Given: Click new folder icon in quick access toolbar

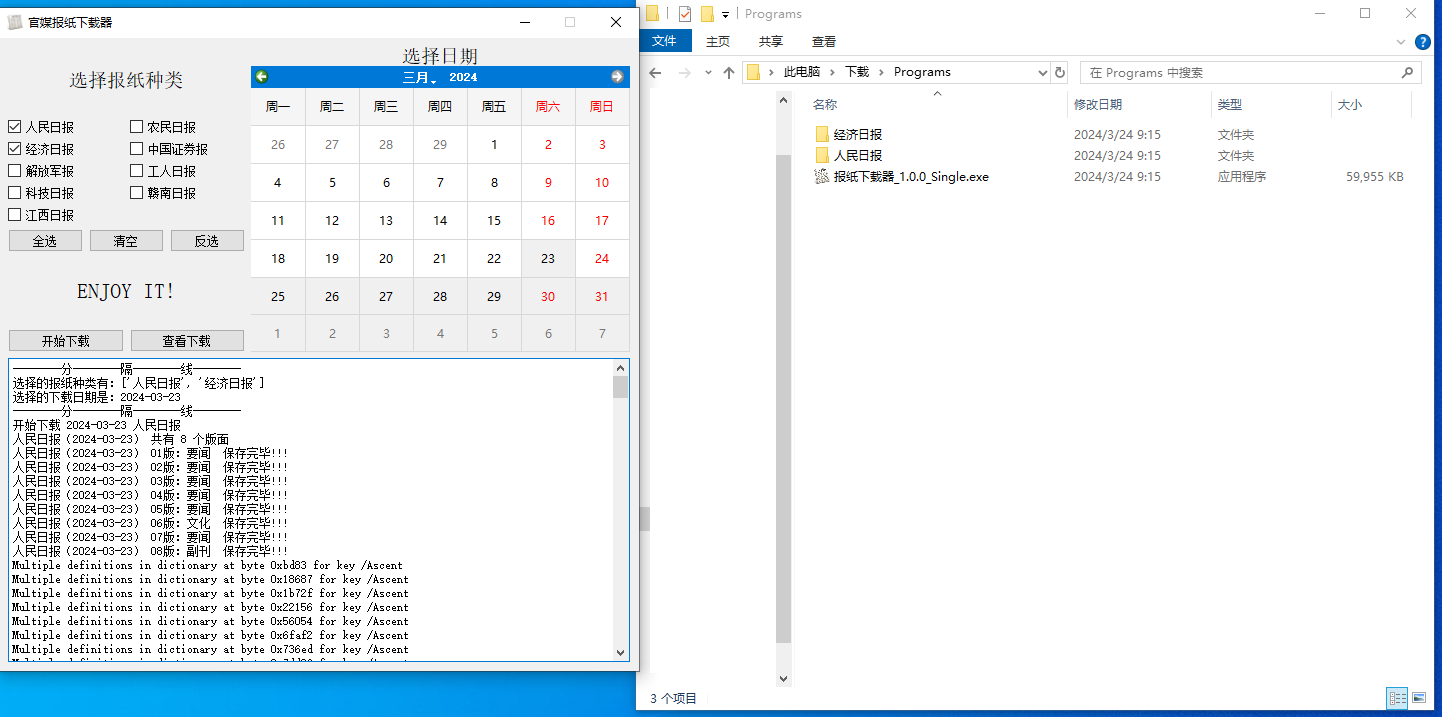Looking at the screenshot, I should click(x=708, y=14).
